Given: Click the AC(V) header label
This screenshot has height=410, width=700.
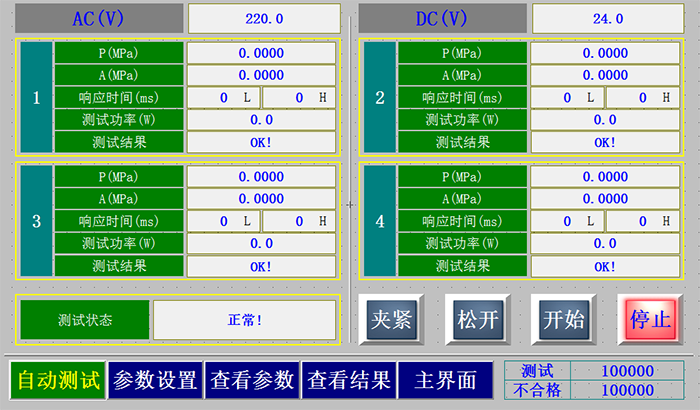Looking at the screenshot, I should point(99,18).
